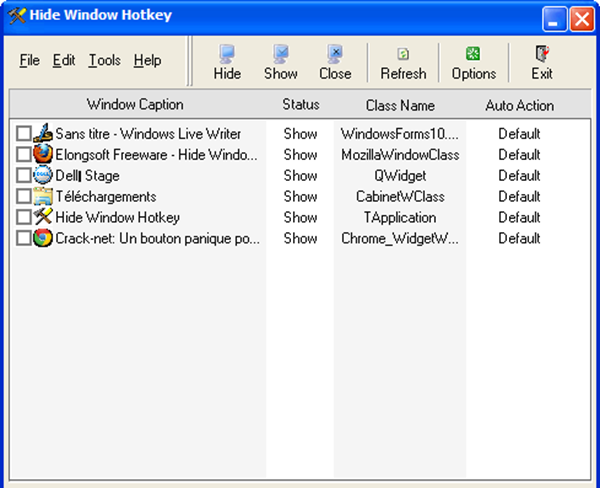Image resolution: width=600 pixels, height=488 pixels.
Task: Check the Crack-net row checkbox
Action: click(24, 238)
